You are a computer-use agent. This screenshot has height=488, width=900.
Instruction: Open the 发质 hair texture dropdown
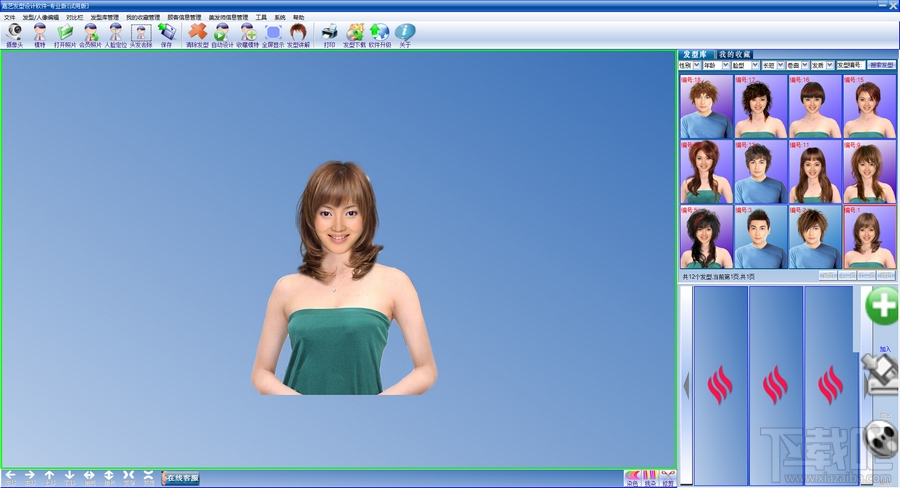click(x=830, y=65)
